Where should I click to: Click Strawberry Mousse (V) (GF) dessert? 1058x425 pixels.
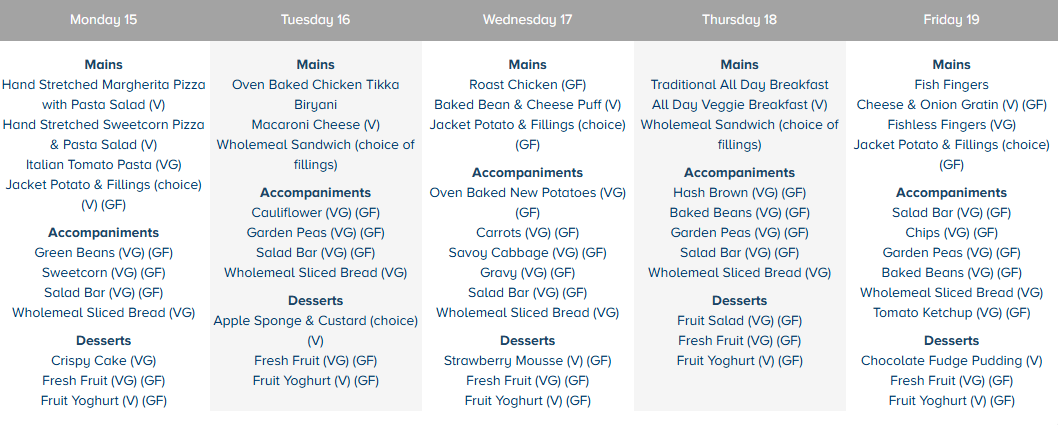click(527, 361)
